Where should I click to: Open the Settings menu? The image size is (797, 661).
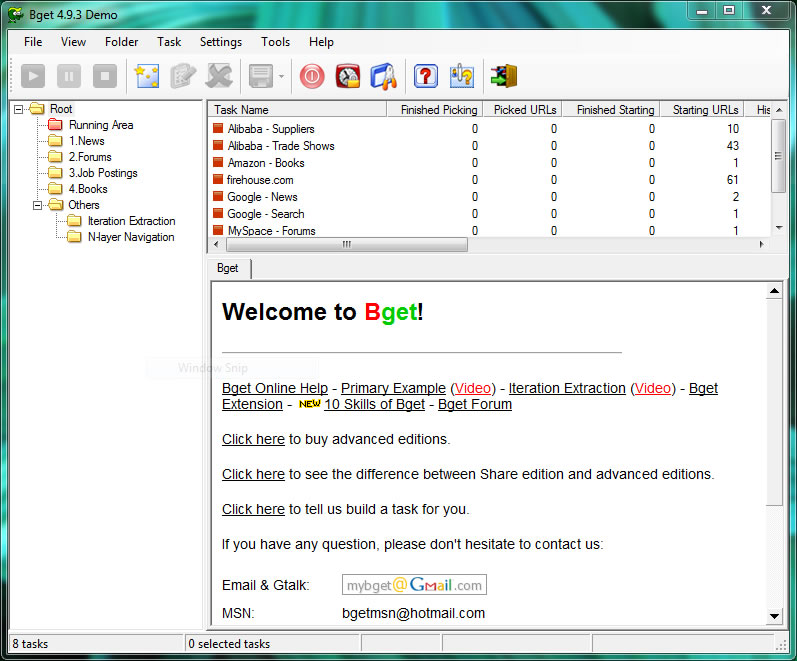tap(221, 42)
